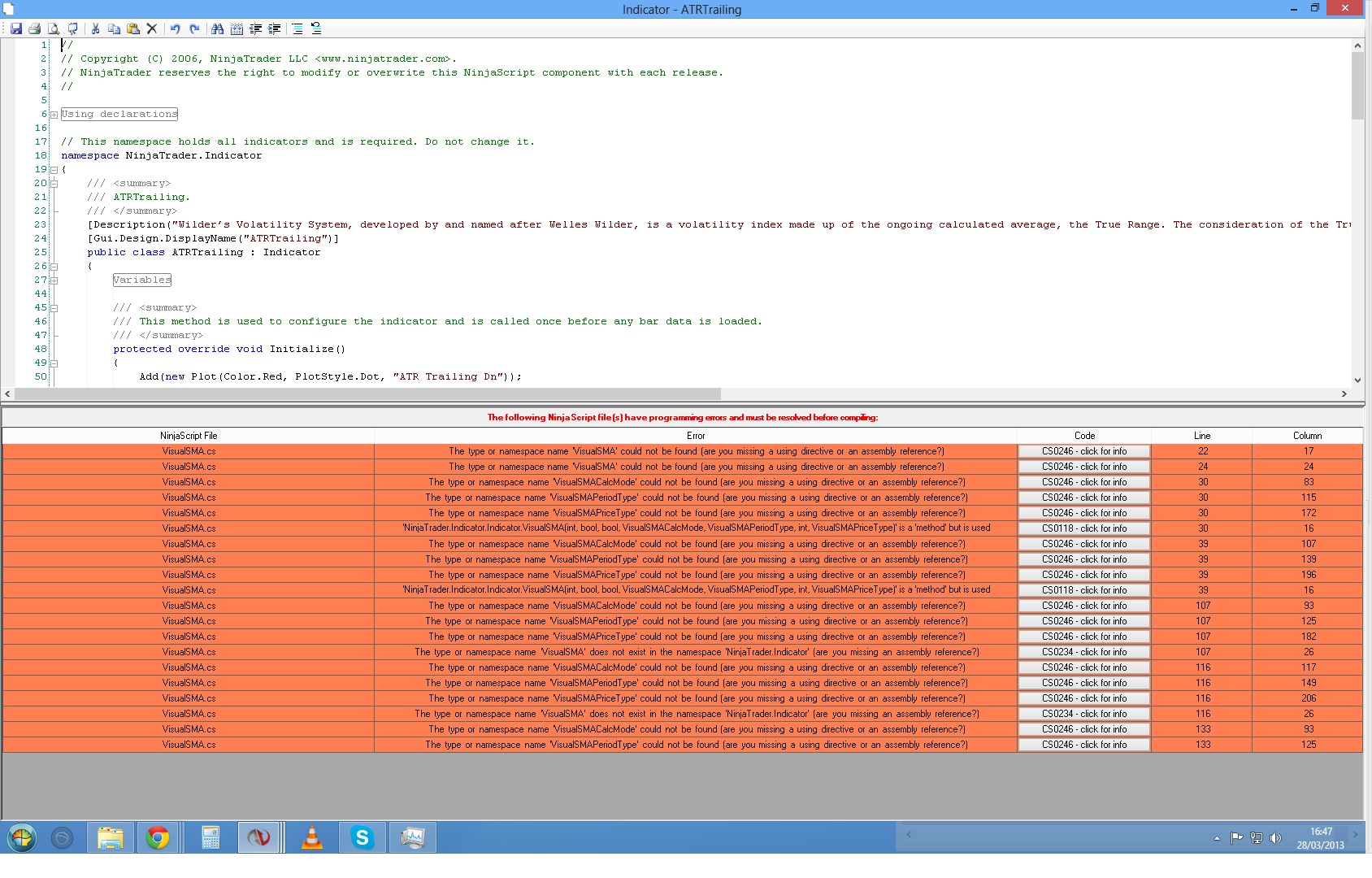The image size is (1372, 878).
Task: Open CS0246 info for line 133 column 125
Action: click(x=1084, y=745)
